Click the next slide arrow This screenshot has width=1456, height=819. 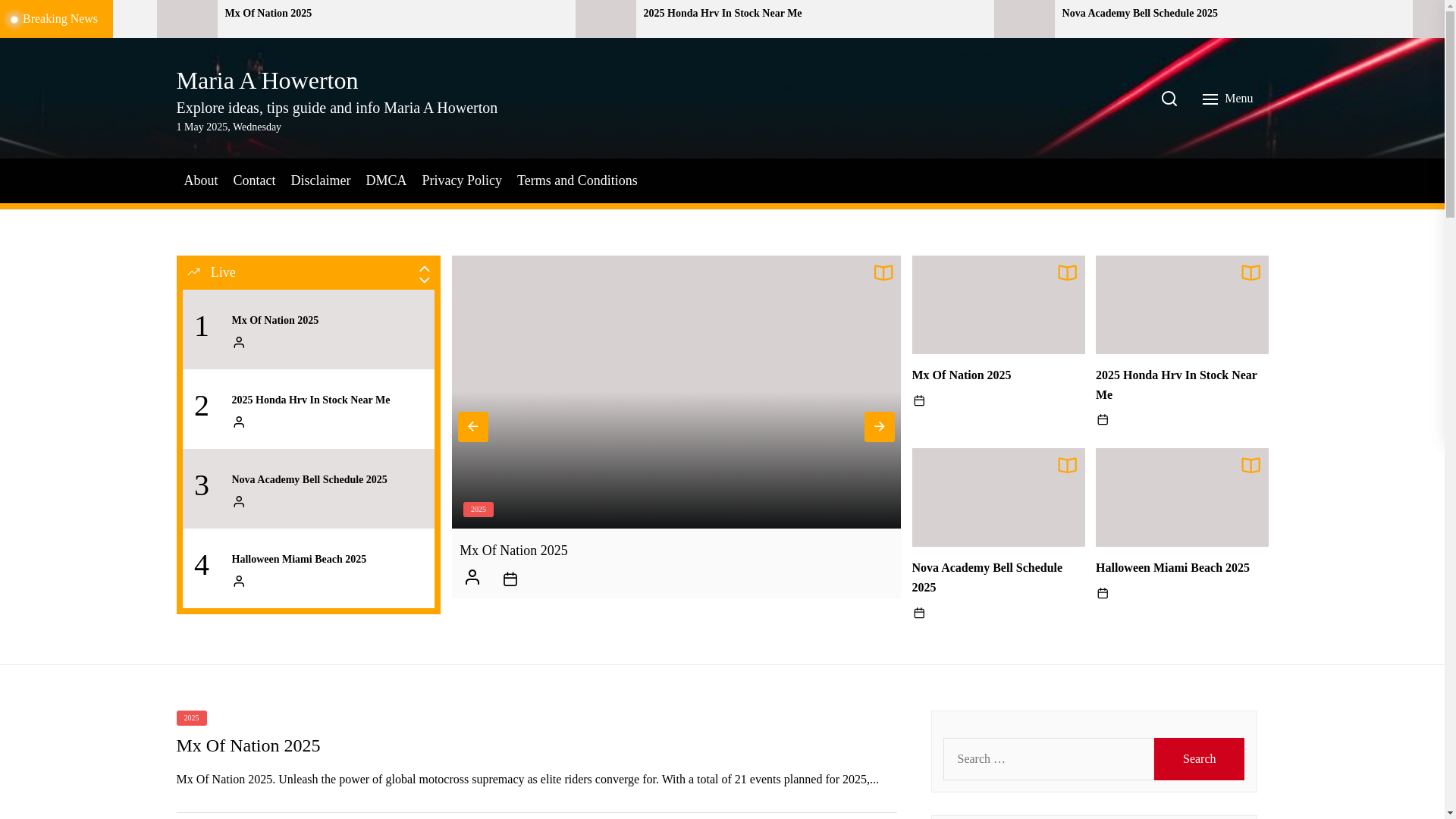tap(879, 427)
